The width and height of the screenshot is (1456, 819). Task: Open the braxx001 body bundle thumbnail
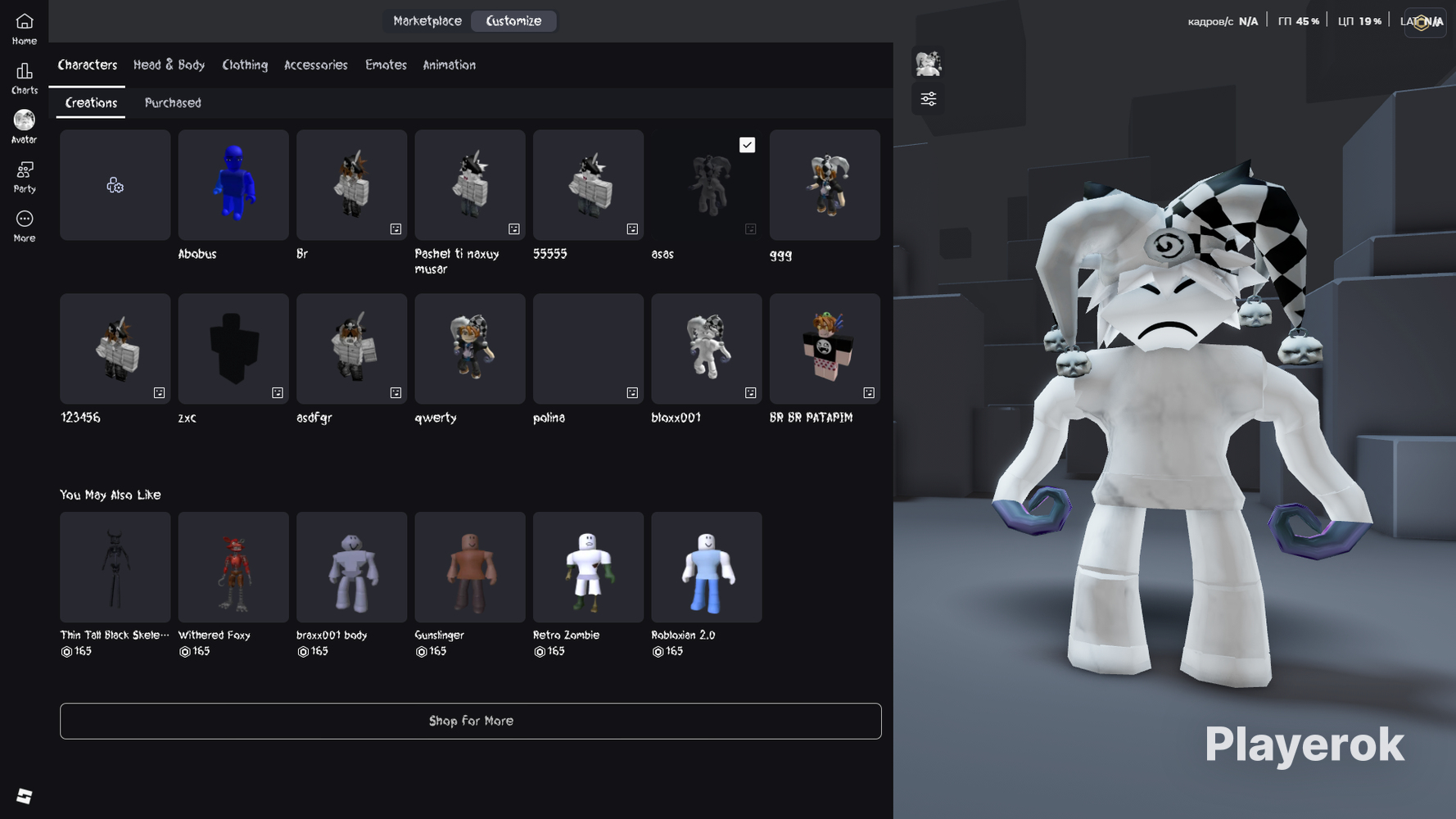click(352, 568)
